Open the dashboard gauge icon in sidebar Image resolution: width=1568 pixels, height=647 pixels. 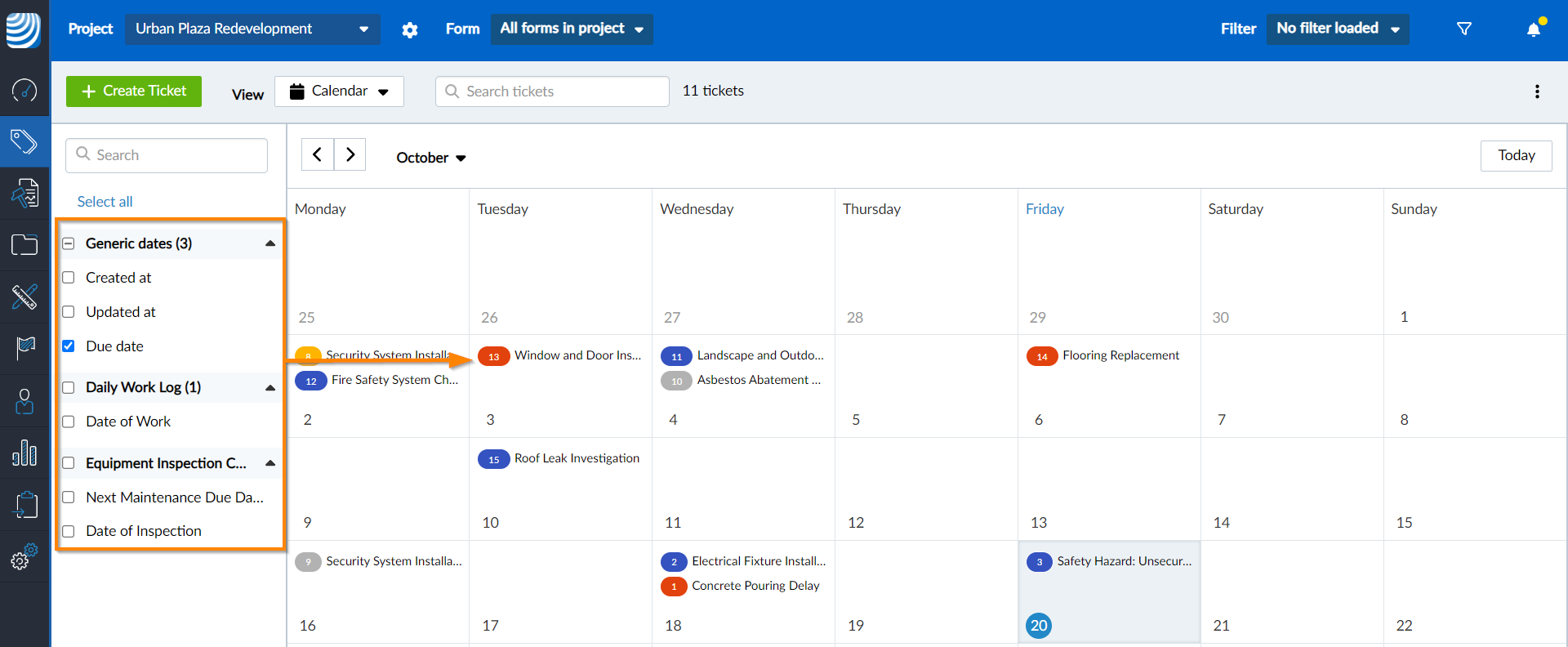(x=24, y=90)
